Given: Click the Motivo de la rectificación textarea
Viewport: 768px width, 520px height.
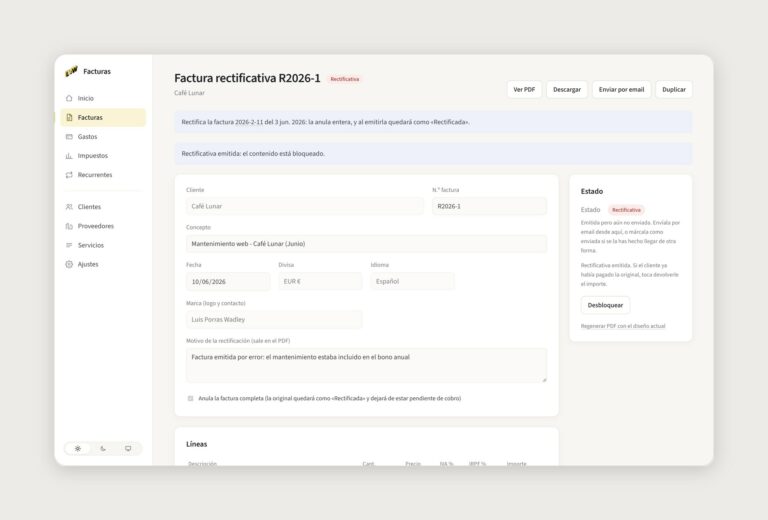Looking at the screenshot, I should click(x=366, y=365).
